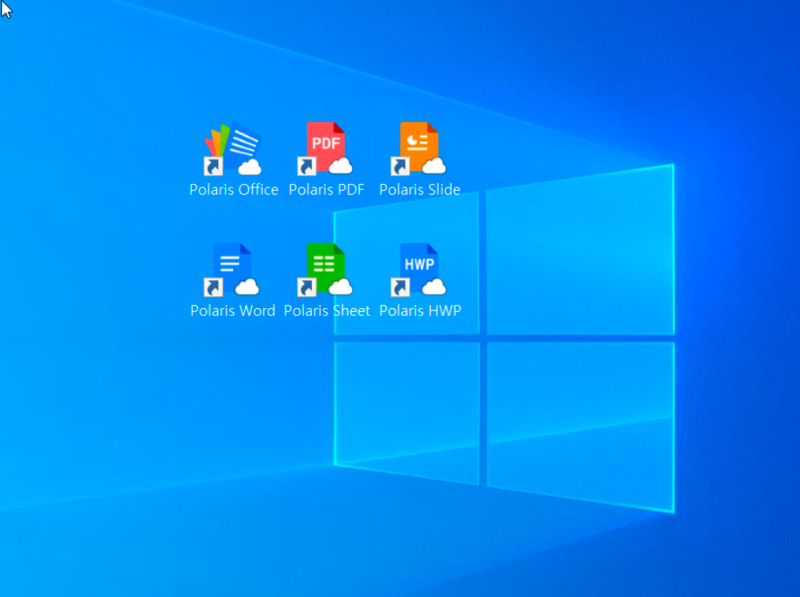Viewport: 800px width, 597px height.
Task: Click the "Polaris HWP" label text
Action: click(x=420, y=311)
